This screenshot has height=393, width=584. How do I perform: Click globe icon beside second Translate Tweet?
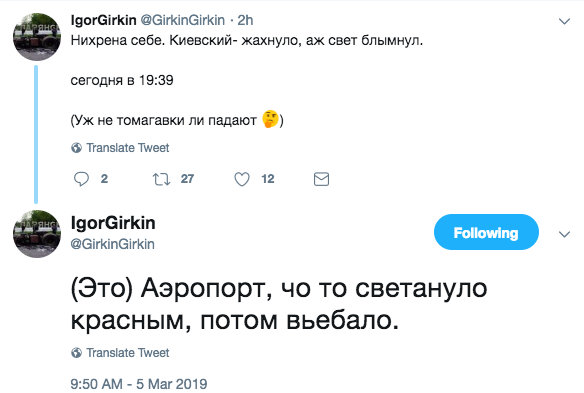click(x=76, y=352)
